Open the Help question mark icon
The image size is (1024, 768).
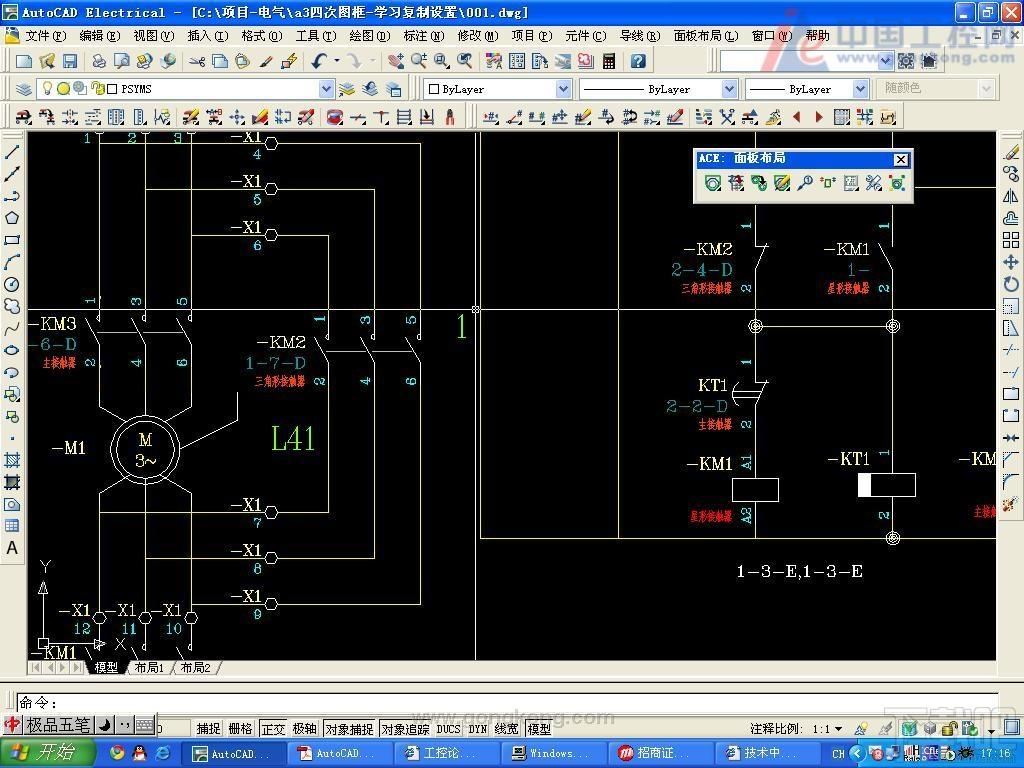tap(638, 61)
